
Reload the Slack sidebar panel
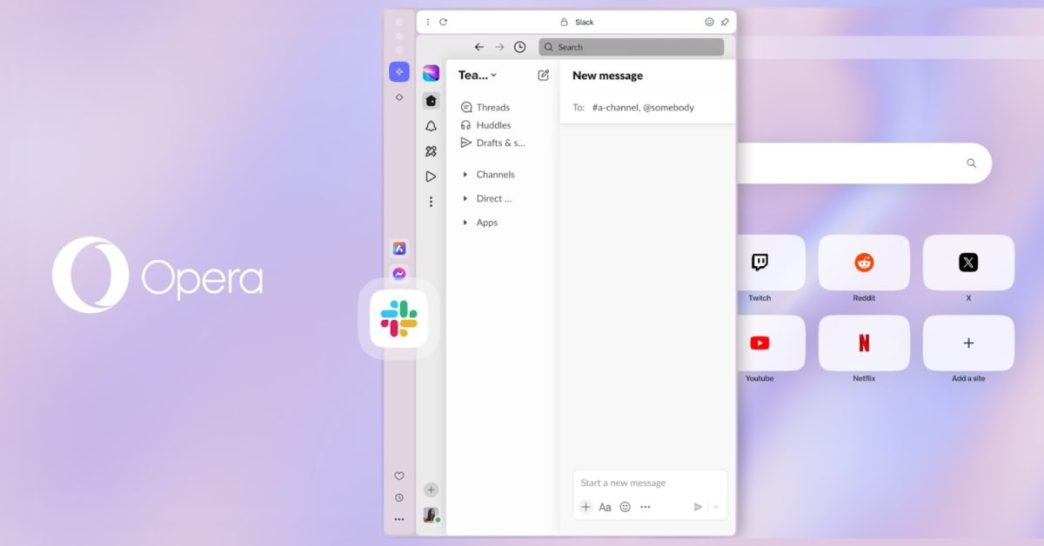tap(443, 21)
